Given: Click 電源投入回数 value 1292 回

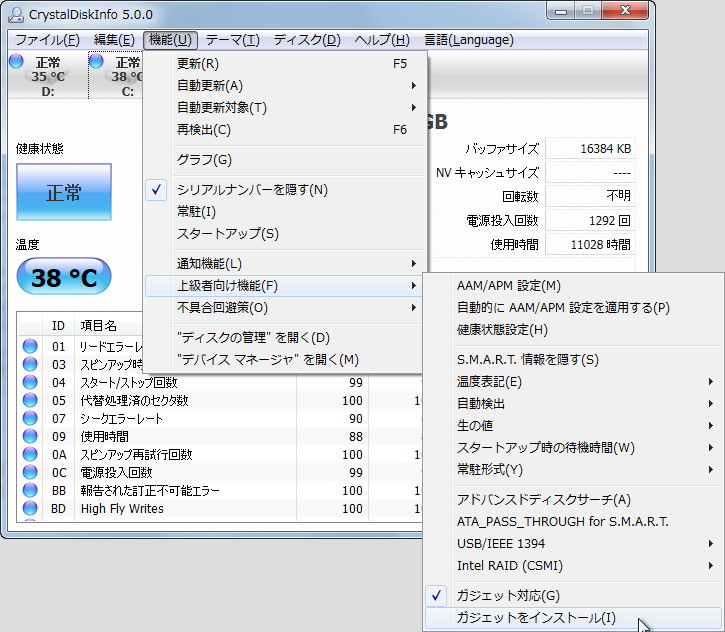Looking at the screenshot, I should pyautogui.click(x=590, y=221).
